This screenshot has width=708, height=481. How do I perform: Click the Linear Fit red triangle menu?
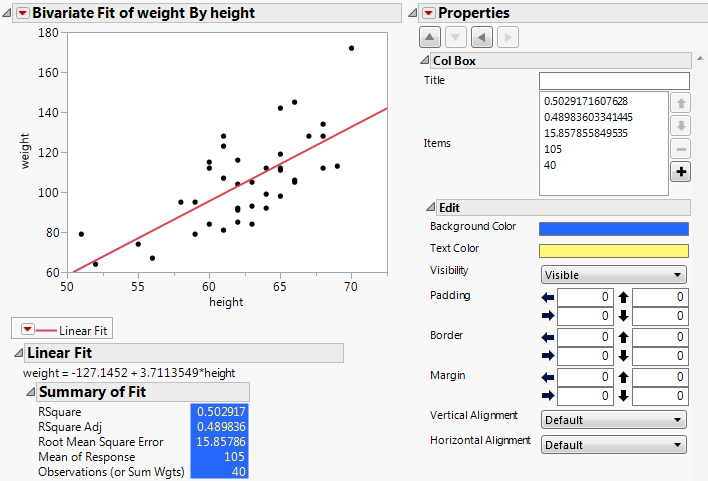tap(28, 329)
